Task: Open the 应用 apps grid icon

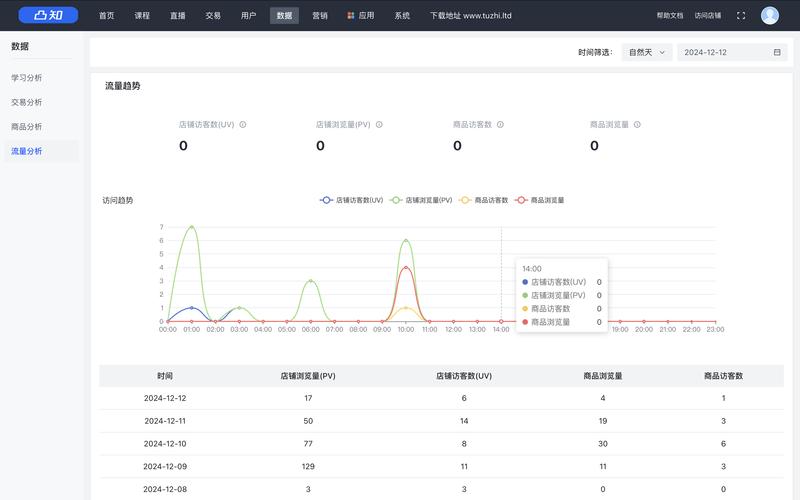Action: pyautogui.click(x=351, y=15)
